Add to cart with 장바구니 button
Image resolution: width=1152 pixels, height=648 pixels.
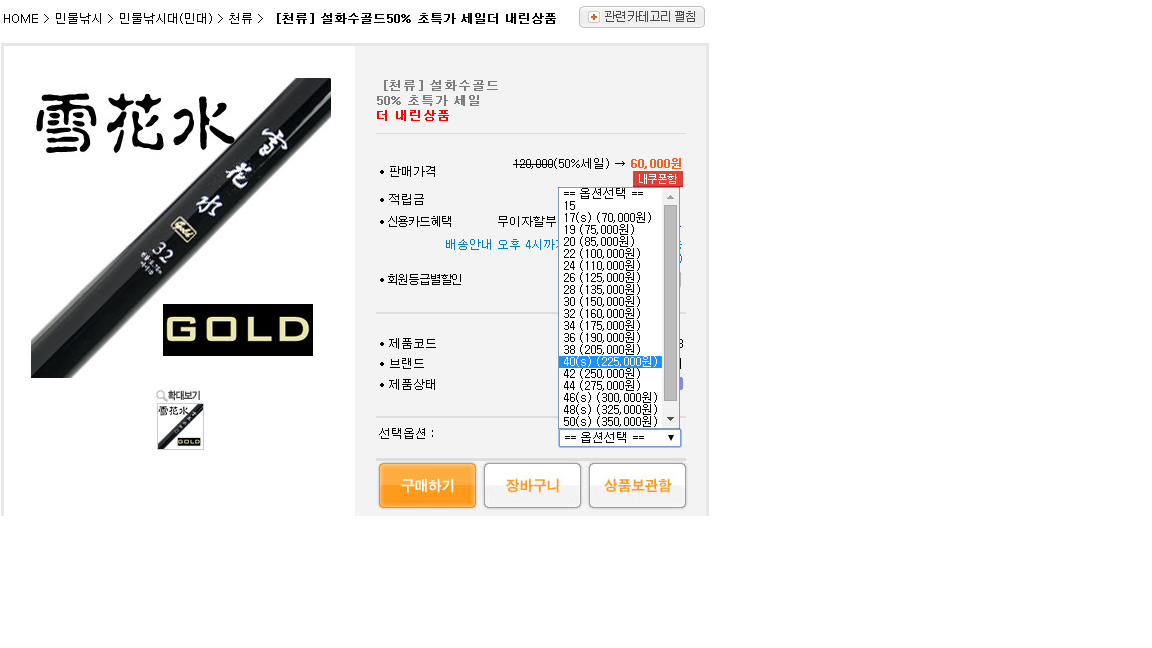click(x=533, y=486)
